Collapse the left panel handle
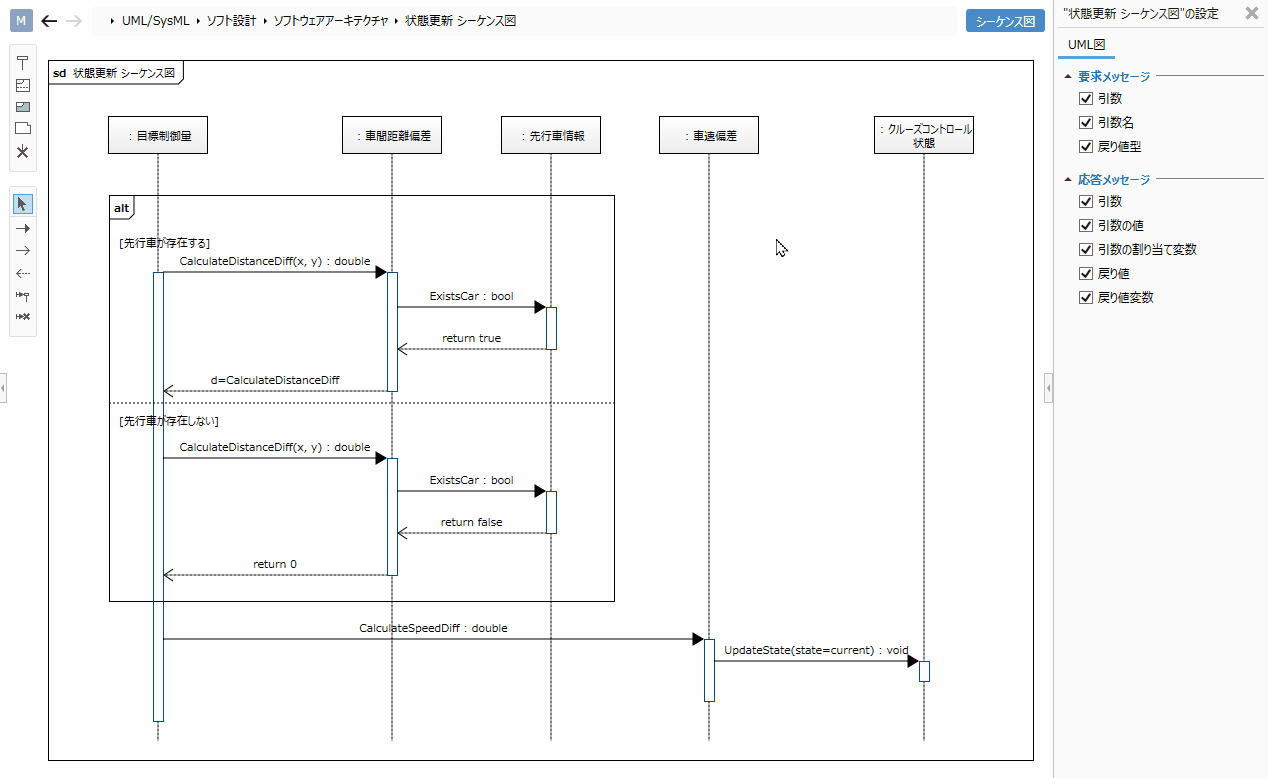This screenshot has height=778, width=1268. tap(3, 387)
